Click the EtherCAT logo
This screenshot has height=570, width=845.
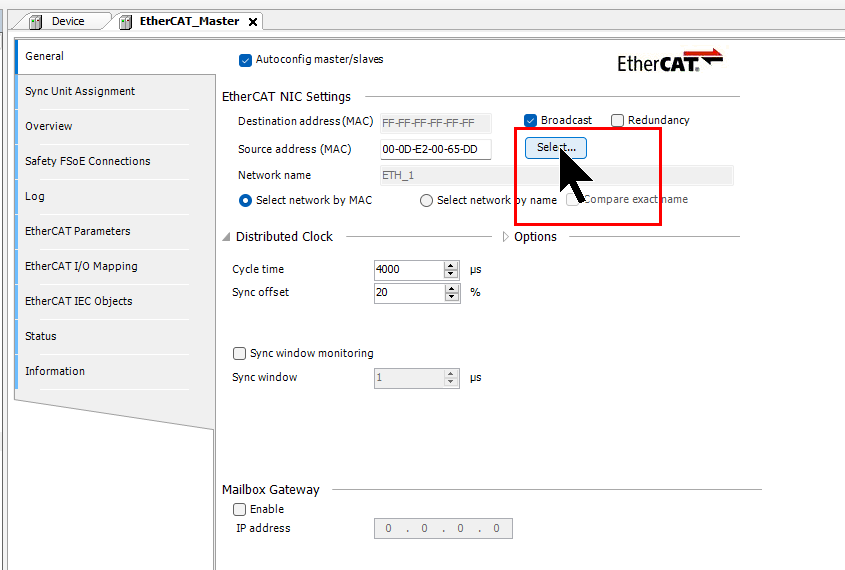[669, 61]
